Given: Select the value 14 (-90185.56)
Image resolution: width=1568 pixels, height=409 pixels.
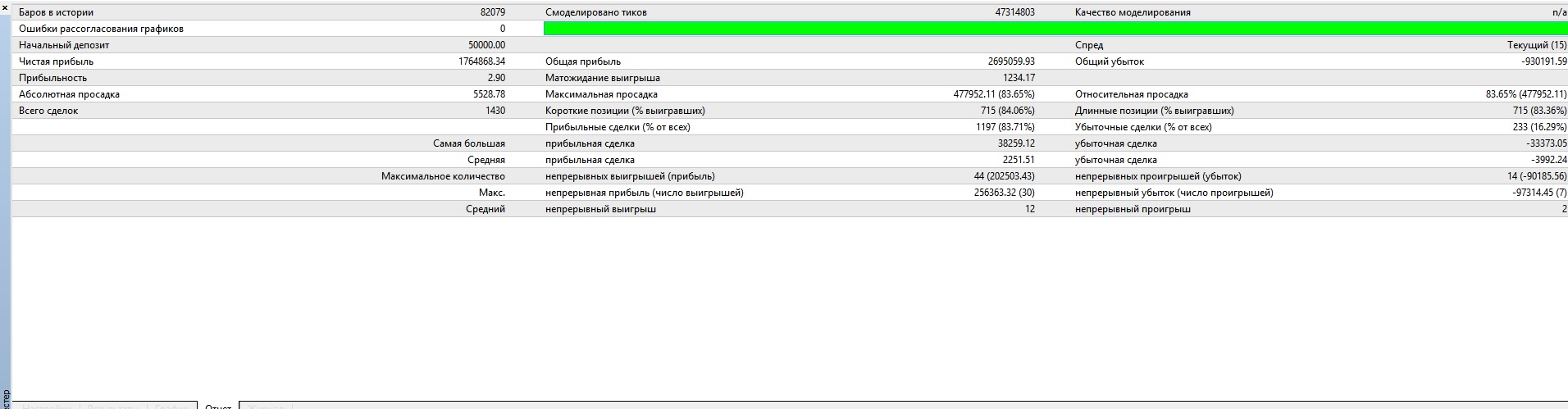Looking at the screenshot, I should coord(1537,176).
